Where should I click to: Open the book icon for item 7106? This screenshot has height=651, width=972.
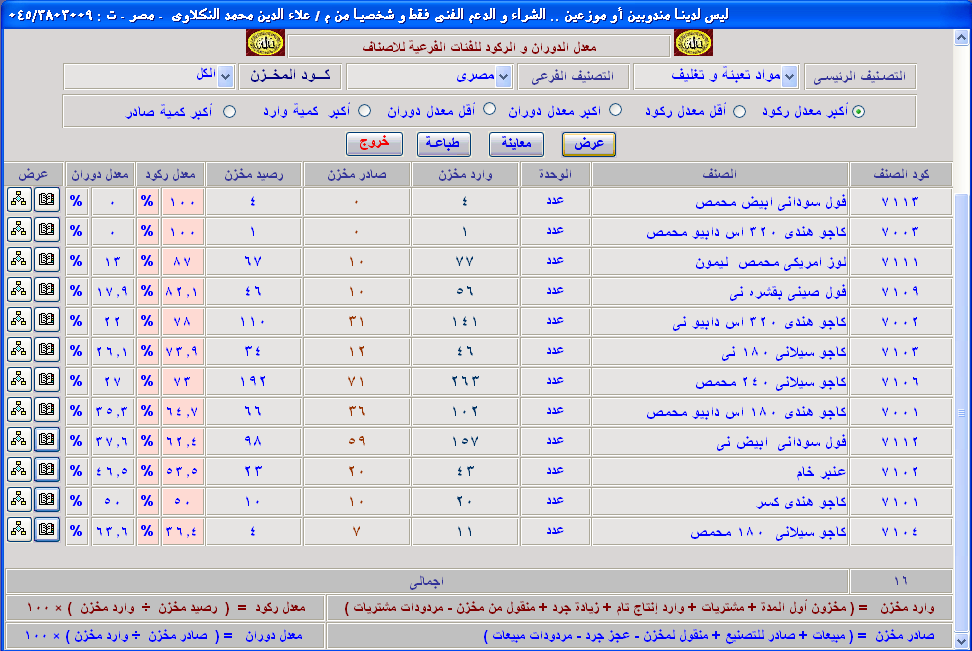(47, 380)
